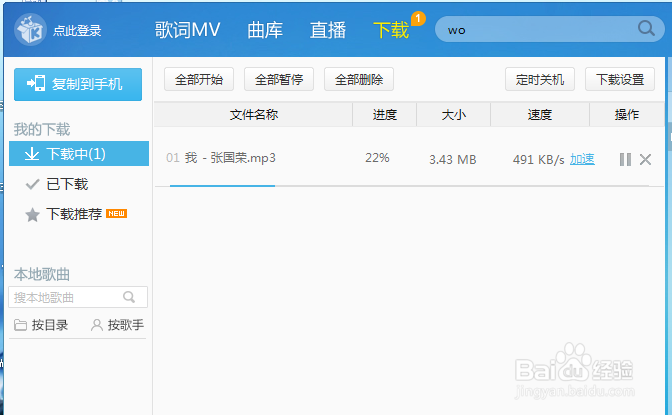Open 定时关机 scheduled shutdown
Image resolution: width=672 pixels, height=415 pixels.
coord(540,79)
